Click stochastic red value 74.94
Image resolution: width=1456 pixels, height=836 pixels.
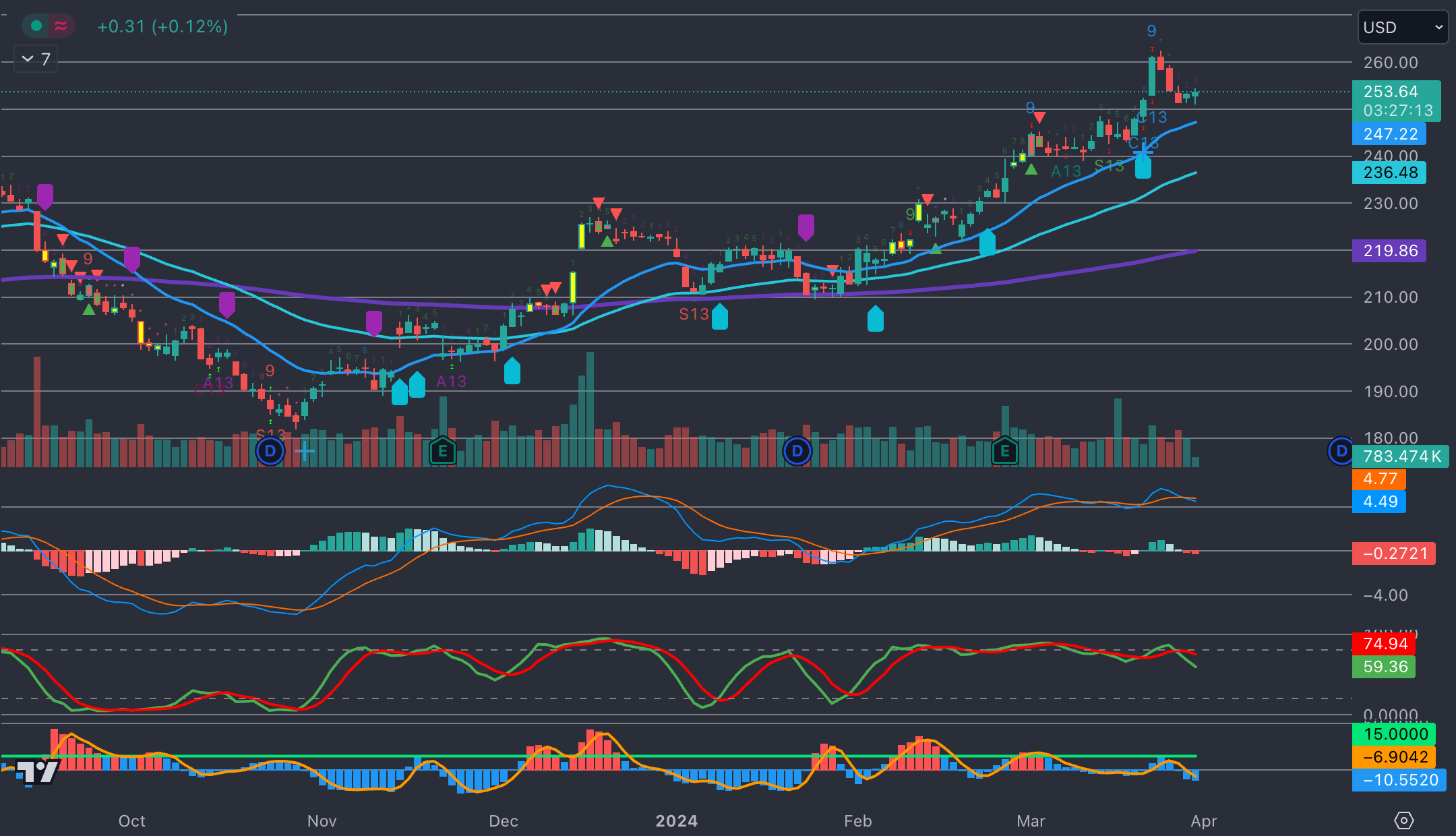(x=1384, y=644)
